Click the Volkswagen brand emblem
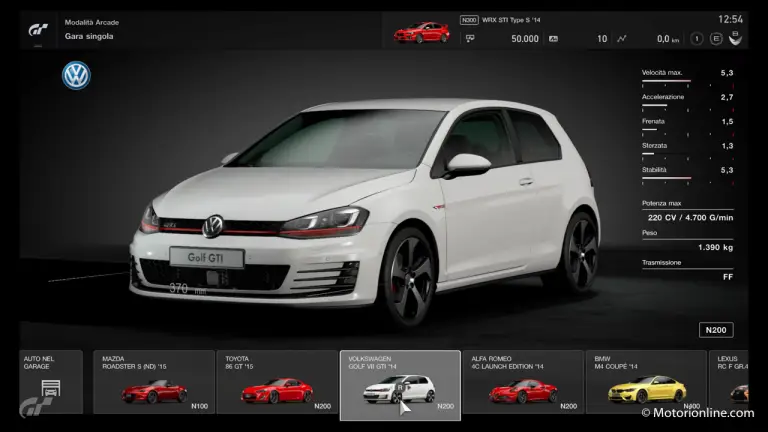 [x=76, y=76]
